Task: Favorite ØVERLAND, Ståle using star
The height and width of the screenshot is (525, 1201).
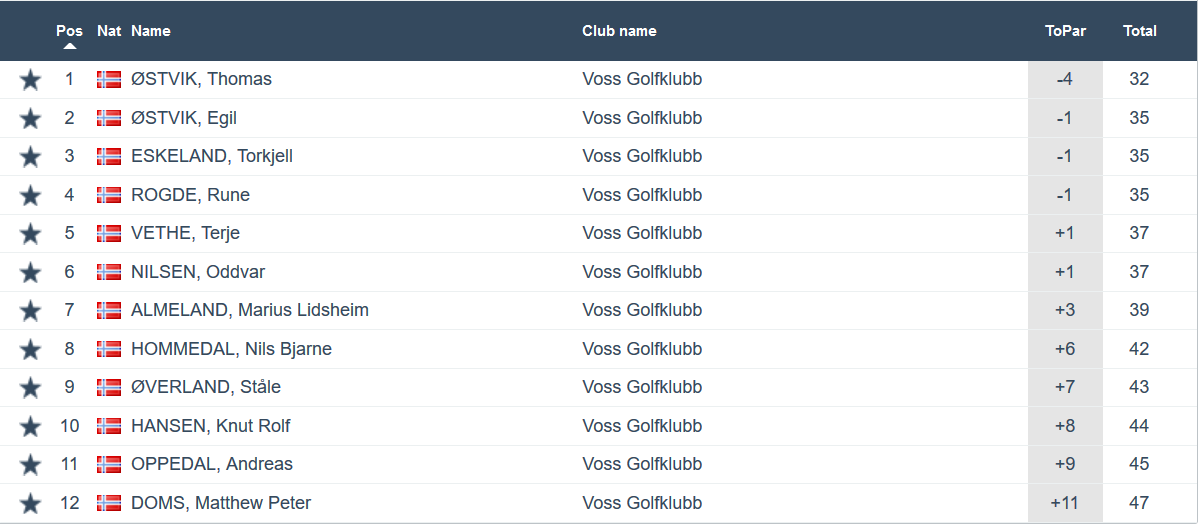Action: tap(30, 388)
